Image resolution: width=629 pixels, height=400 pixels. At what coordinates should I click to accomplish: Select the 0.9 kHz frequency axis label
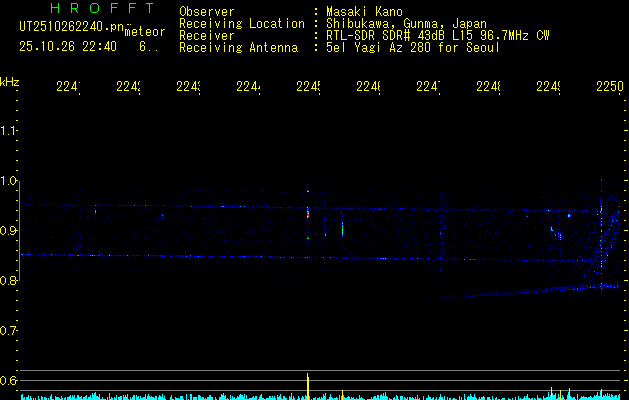pos(10,231)
